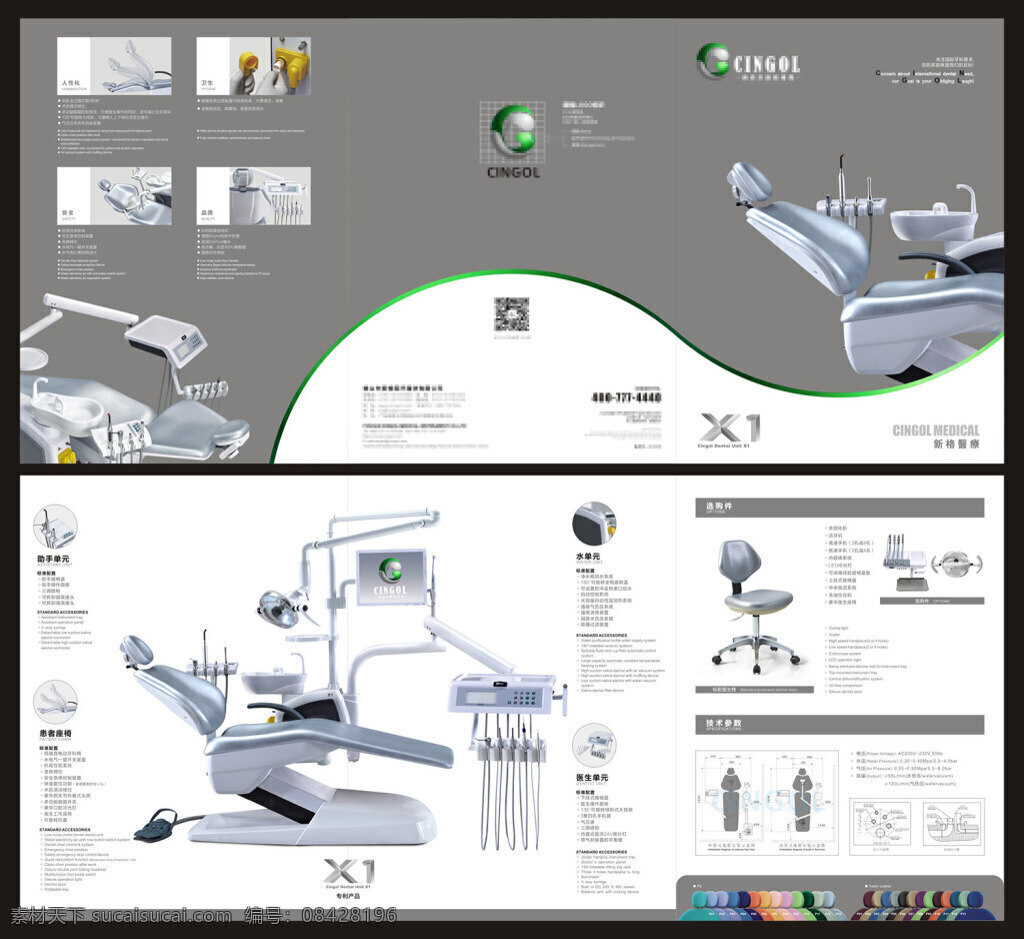Click the monitor displaying the CINGOL logo

392,579
